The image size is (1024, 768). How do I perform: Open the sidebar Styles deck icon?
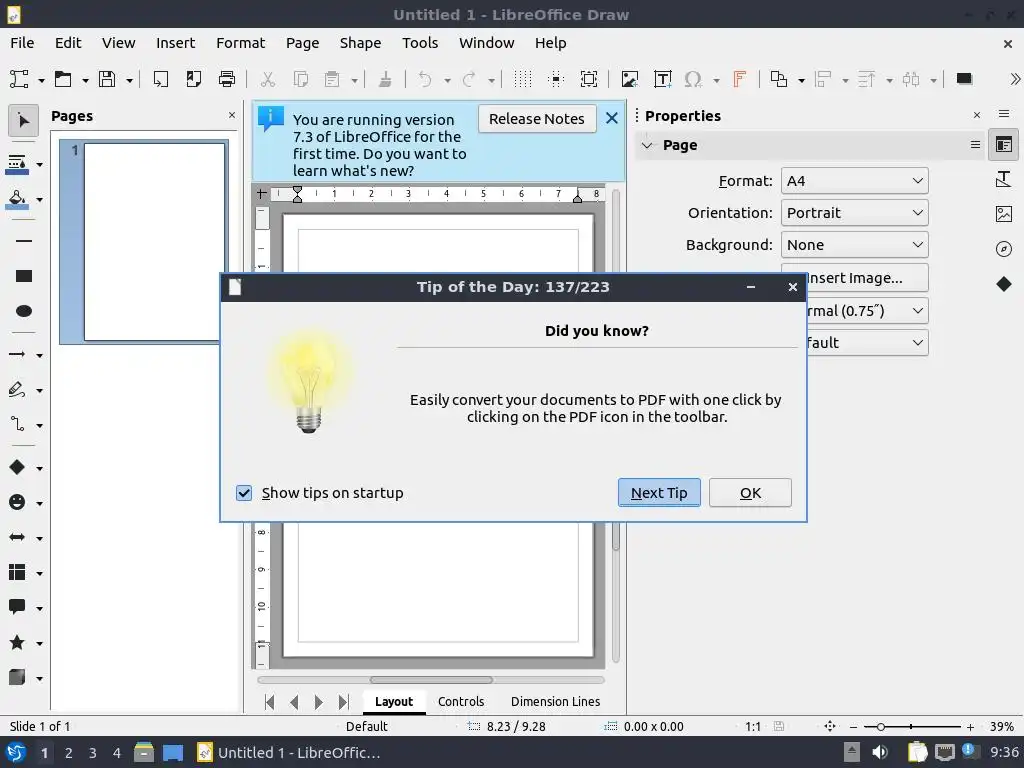(x=1004, y=179)
